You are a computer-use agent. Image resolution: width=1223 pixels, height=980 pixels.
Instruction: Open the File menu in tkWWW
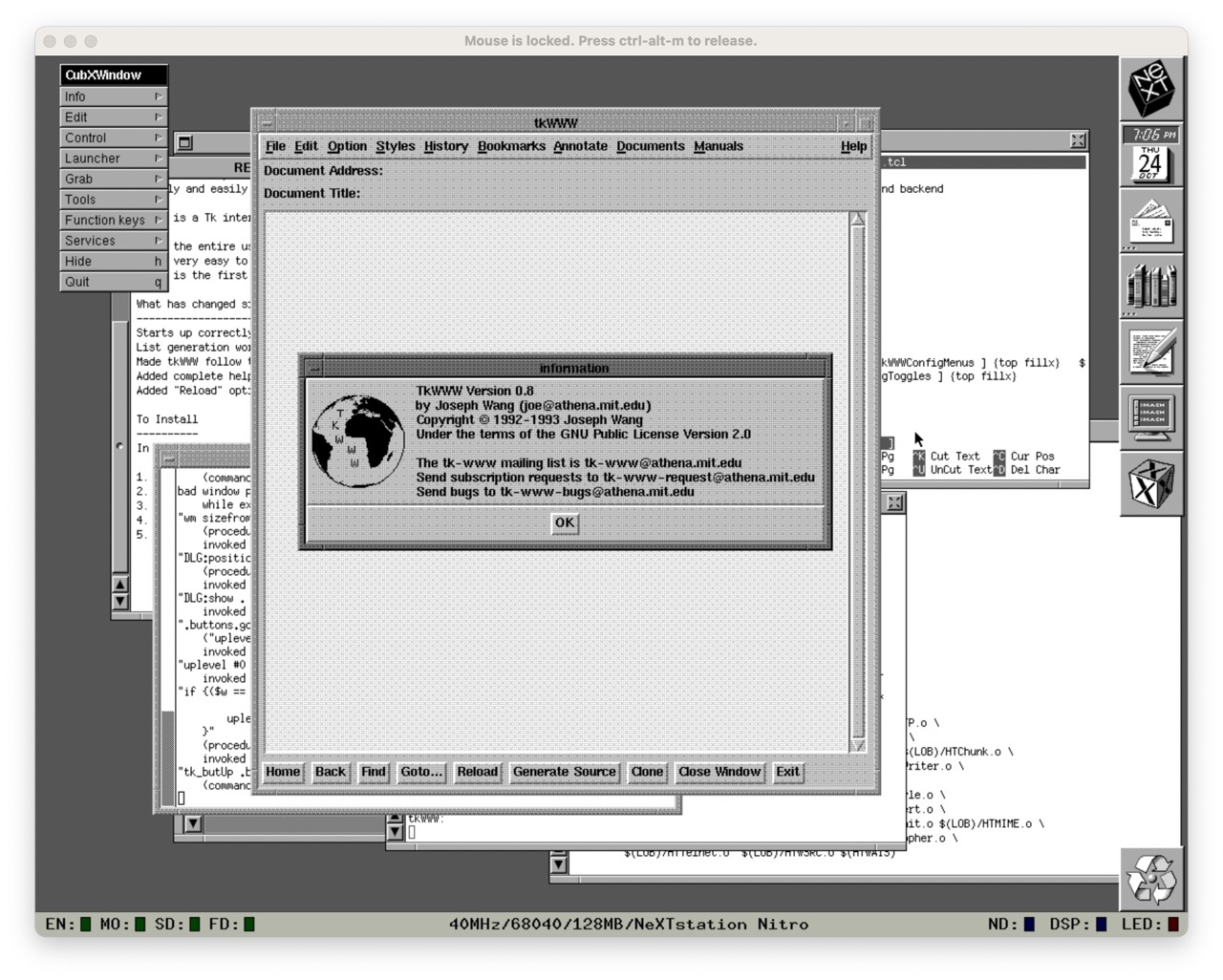point(275,146)
